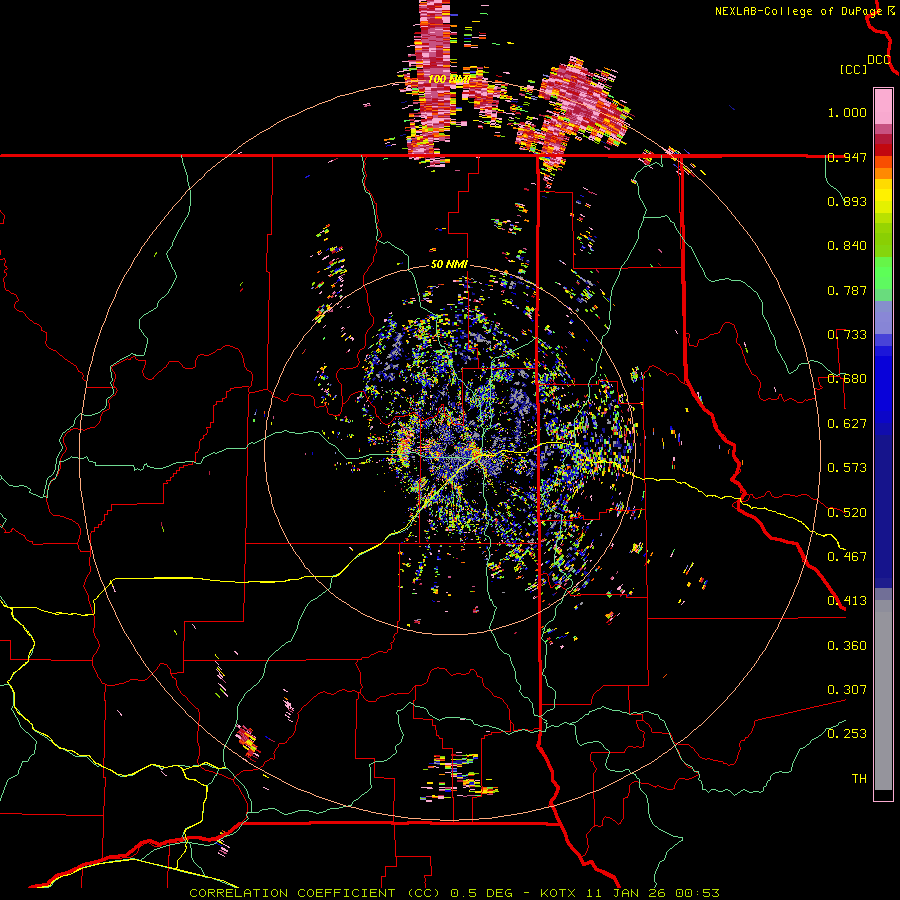Select the 0.307 color scale value
900x900 pixels.
847,690
